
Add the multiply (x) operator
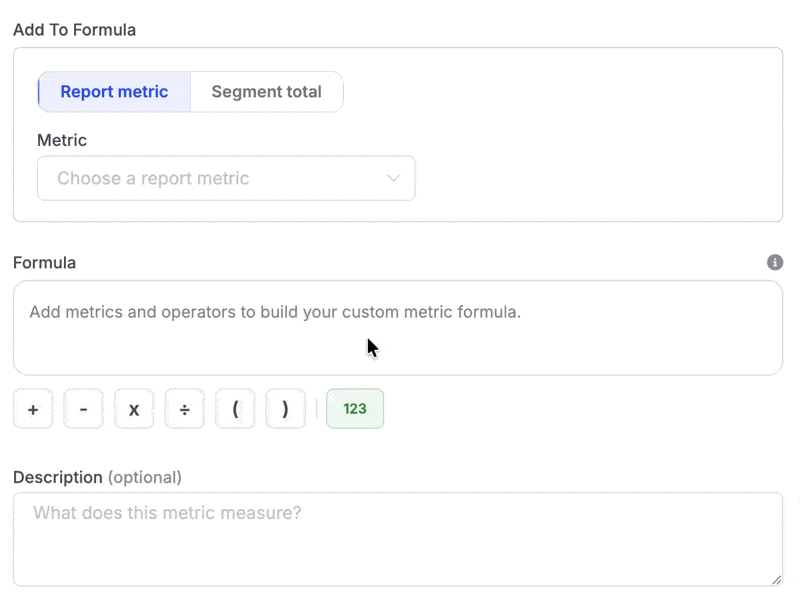coord(134,409)
